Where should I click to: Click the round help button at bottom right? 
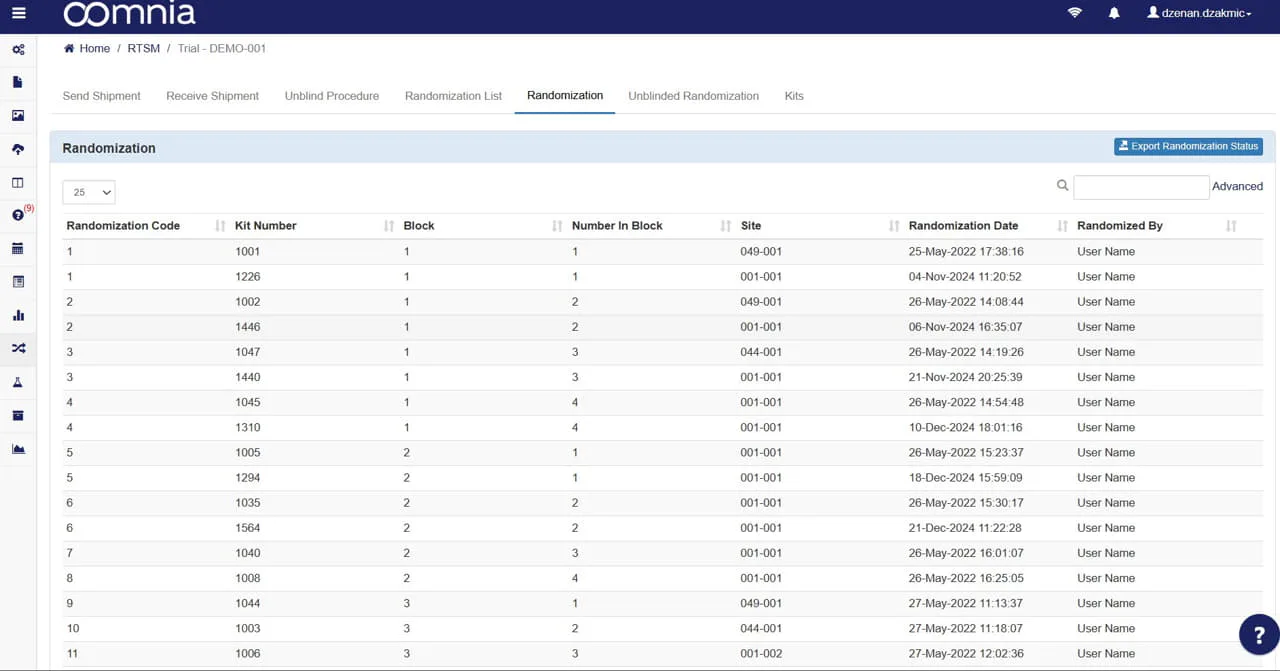coord(1259,634)
